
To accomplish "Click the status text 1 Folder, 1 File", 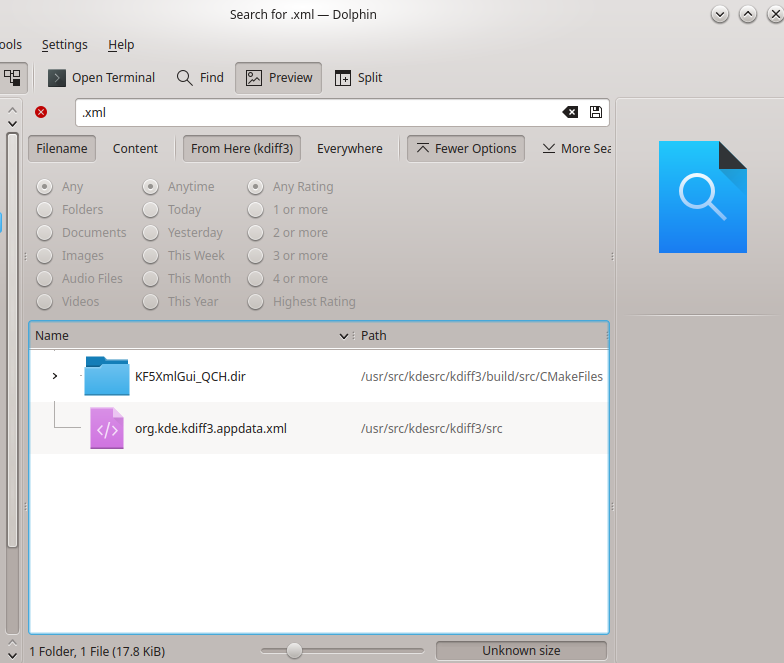I will [x=97, y=652].
